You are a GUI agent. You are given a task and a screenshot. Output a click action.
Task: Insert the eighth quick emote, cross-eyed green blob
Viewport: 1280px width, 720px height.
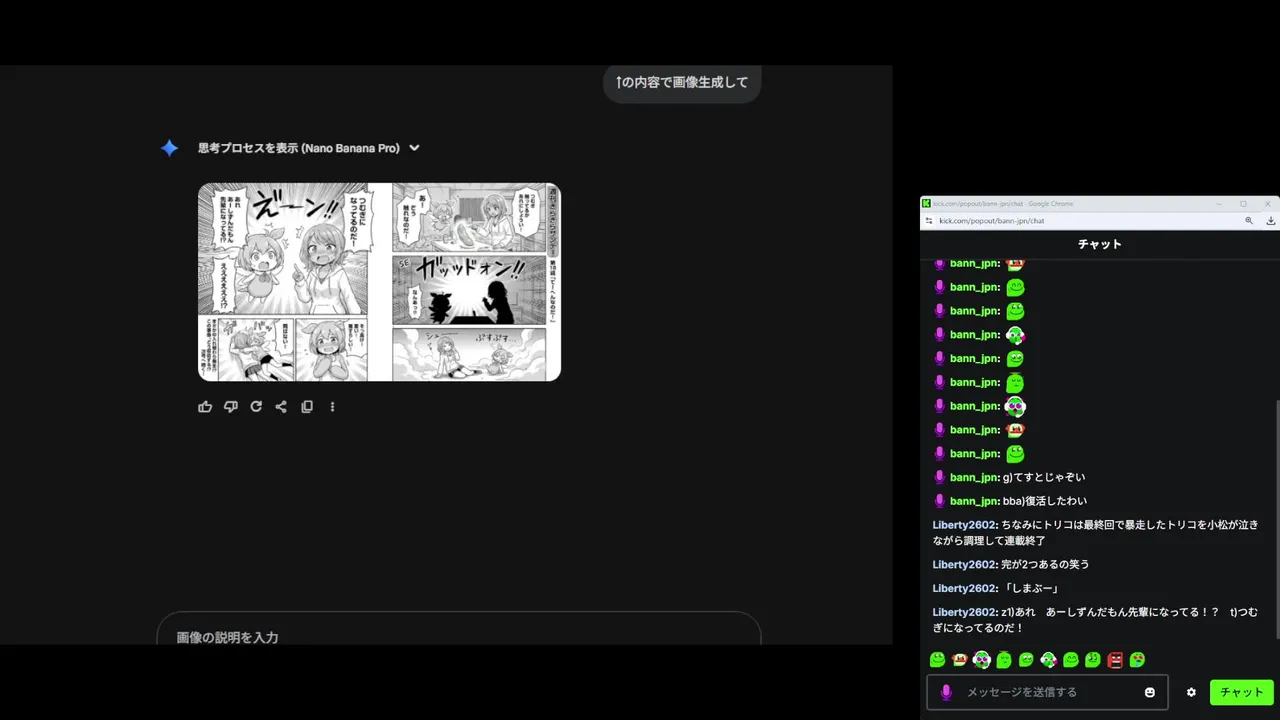click(x=1093, y=660)
